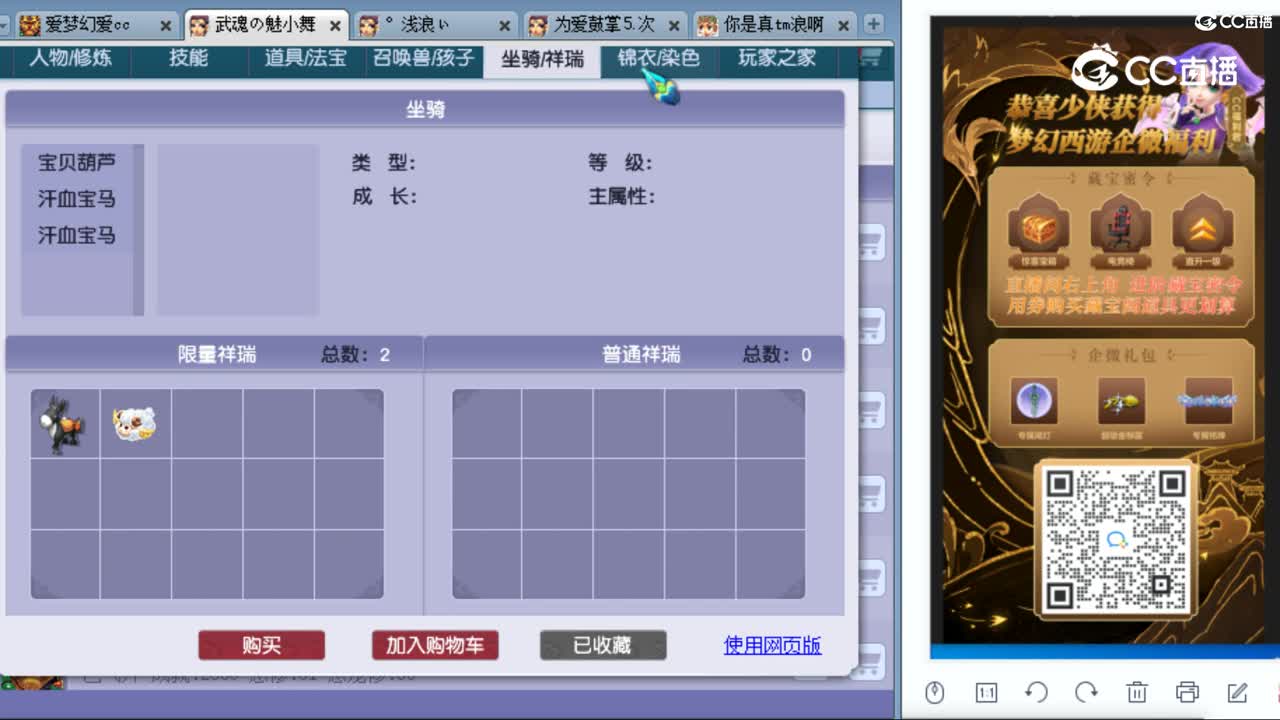Select 宝贝葫芦 in the mount list

[x=77, y=162]
